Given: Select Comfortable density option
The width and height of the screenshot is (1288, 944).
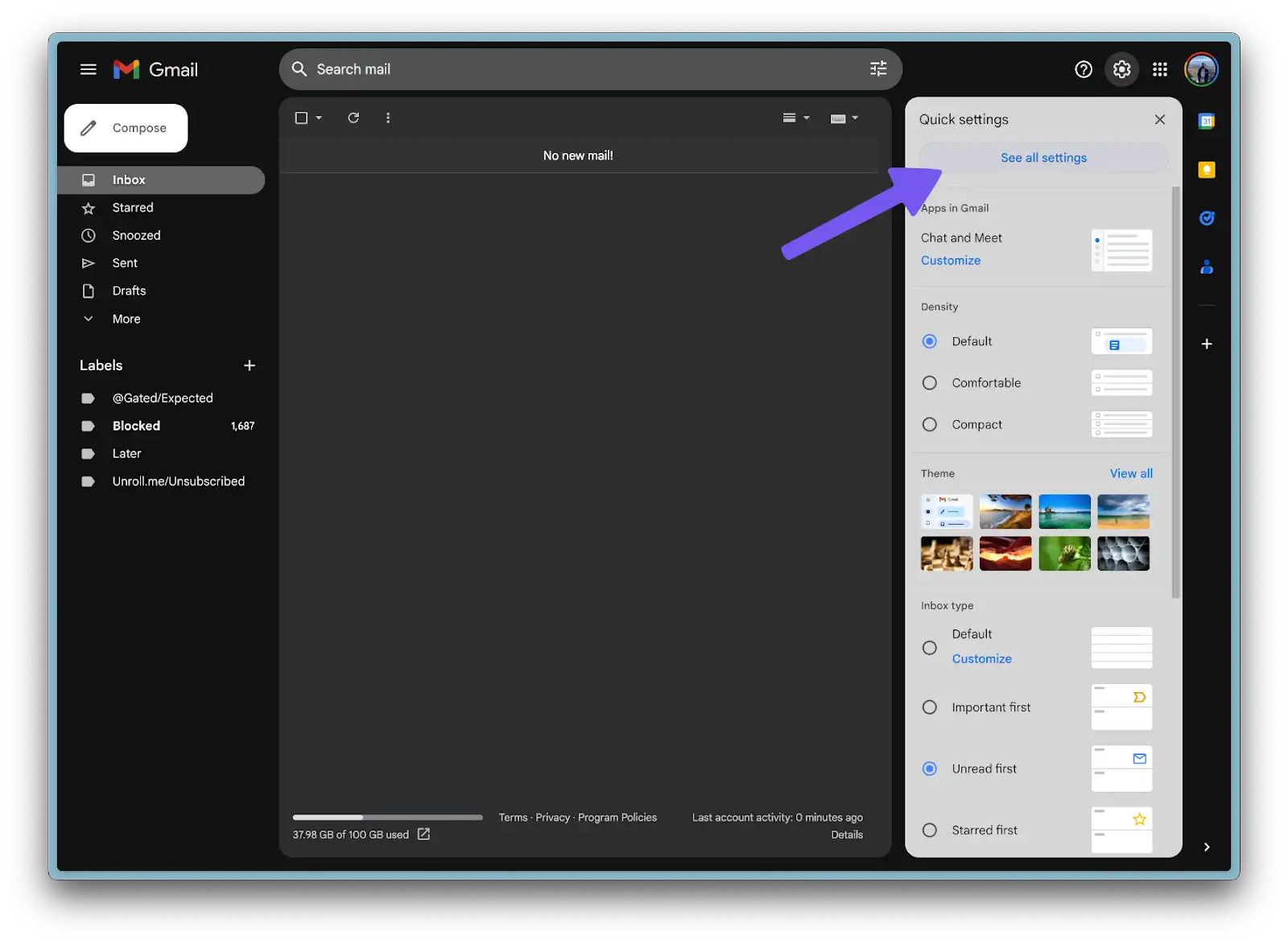Looking at the screenshot, I should point(930,383).
